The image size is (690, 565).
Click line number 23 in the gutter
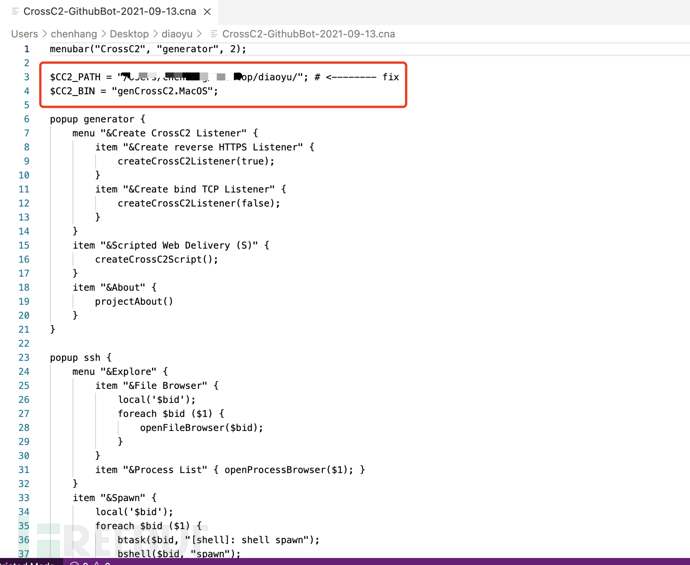click(x=24, y=358)
